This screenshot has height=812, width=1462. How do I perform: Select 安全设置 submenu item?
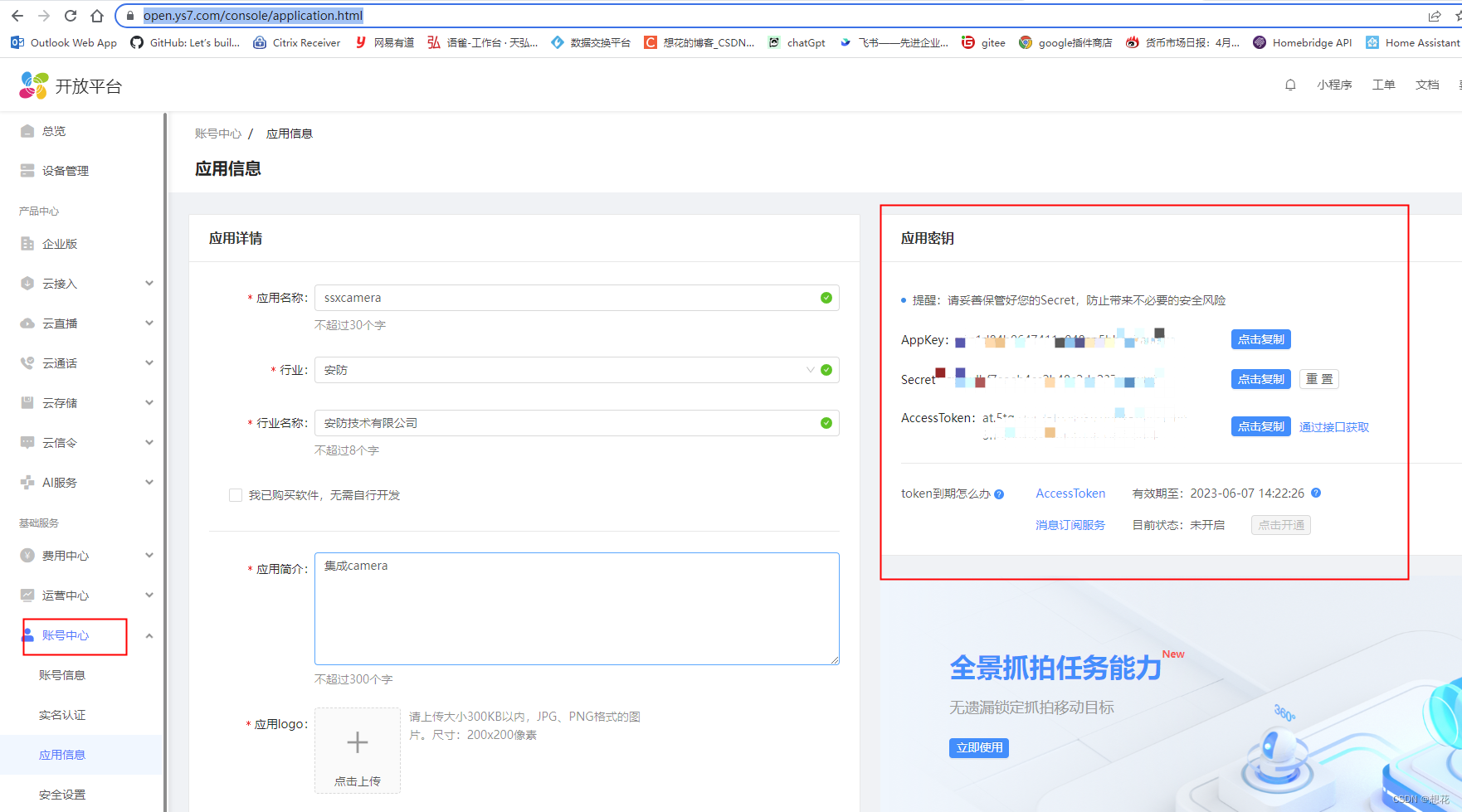[62, 795]
